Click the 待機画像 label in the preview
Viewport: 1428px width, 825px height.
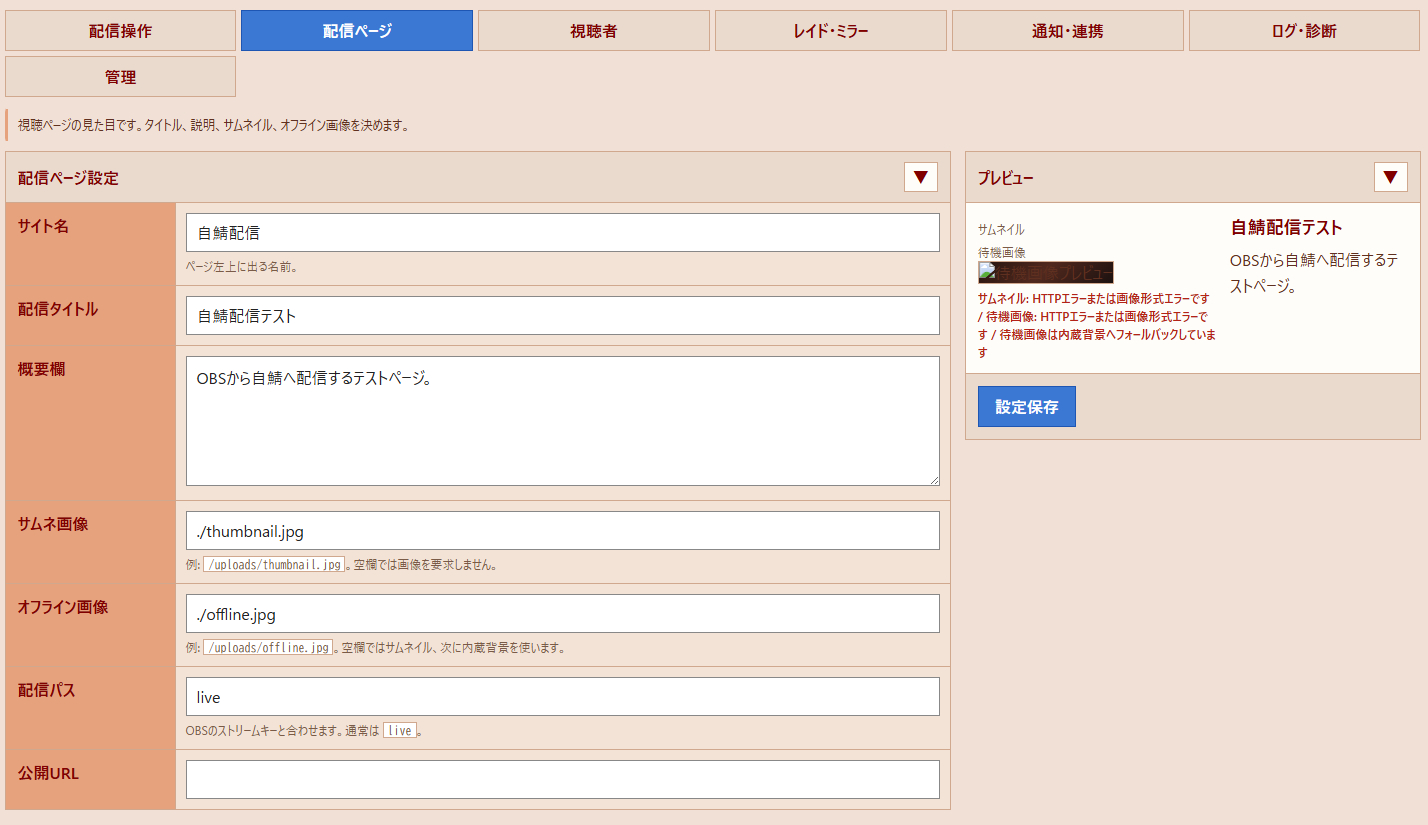click(x=1001, y=253)
